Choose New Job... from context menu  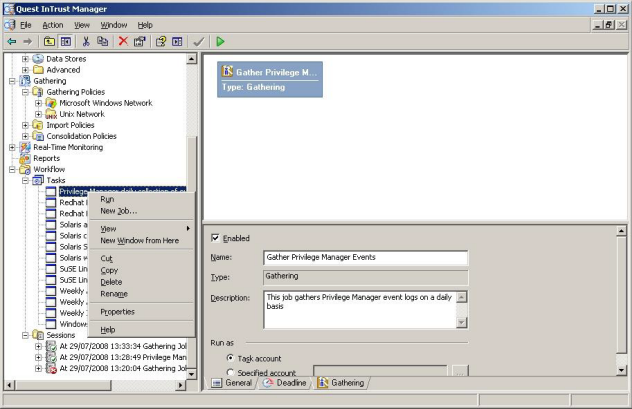point(141,211)
